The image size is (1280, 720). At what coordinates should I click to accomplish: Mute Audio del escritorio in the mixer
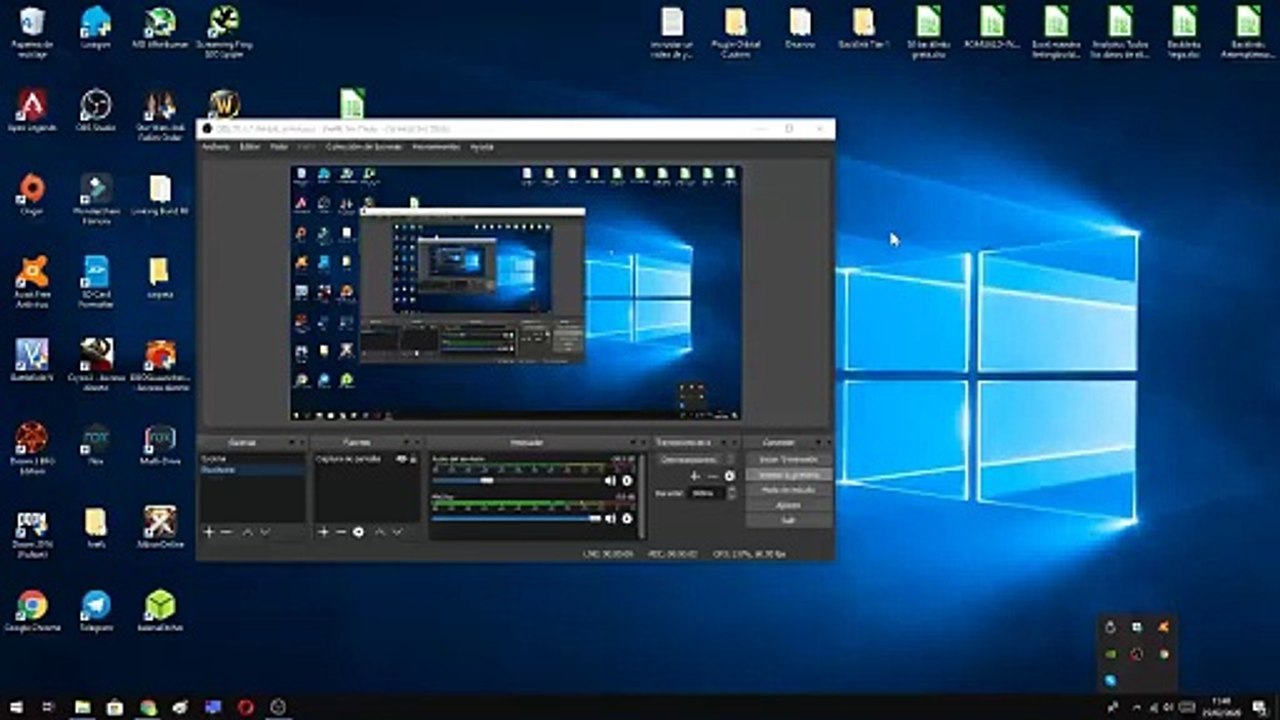611,481
